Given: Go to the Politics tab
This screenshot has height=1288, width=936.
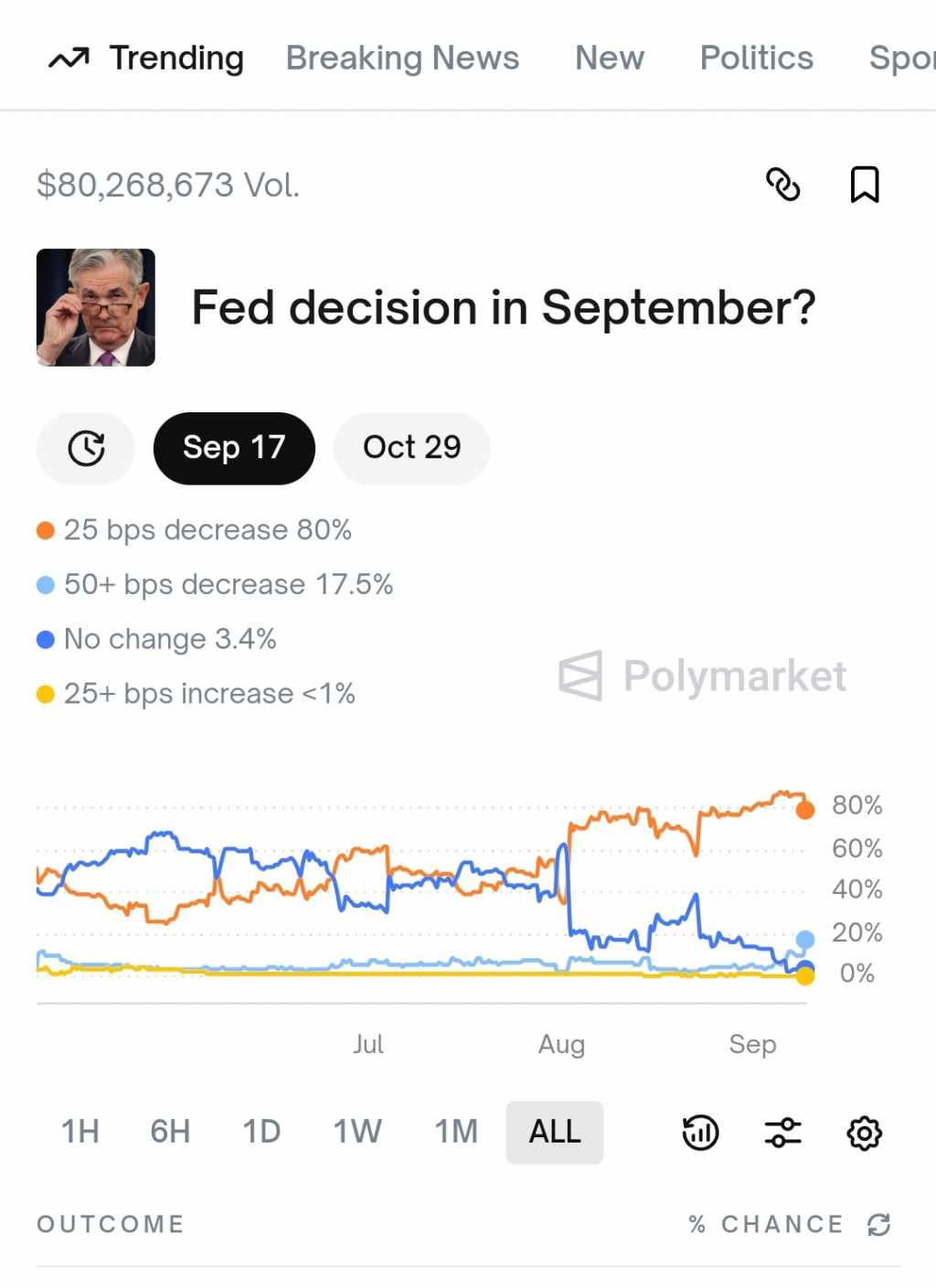Looking at the screenshot, I should click(756, 59).
